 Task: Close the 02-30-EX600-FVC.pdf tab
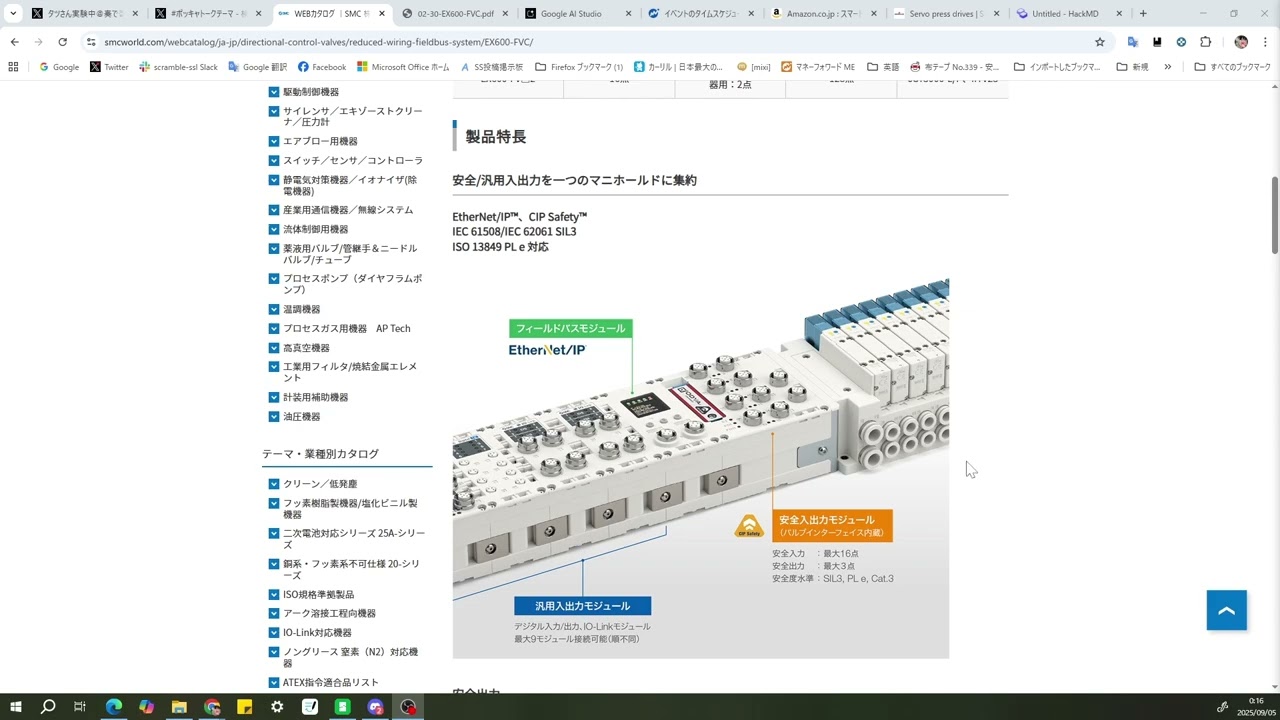click(x=506, y=14)
